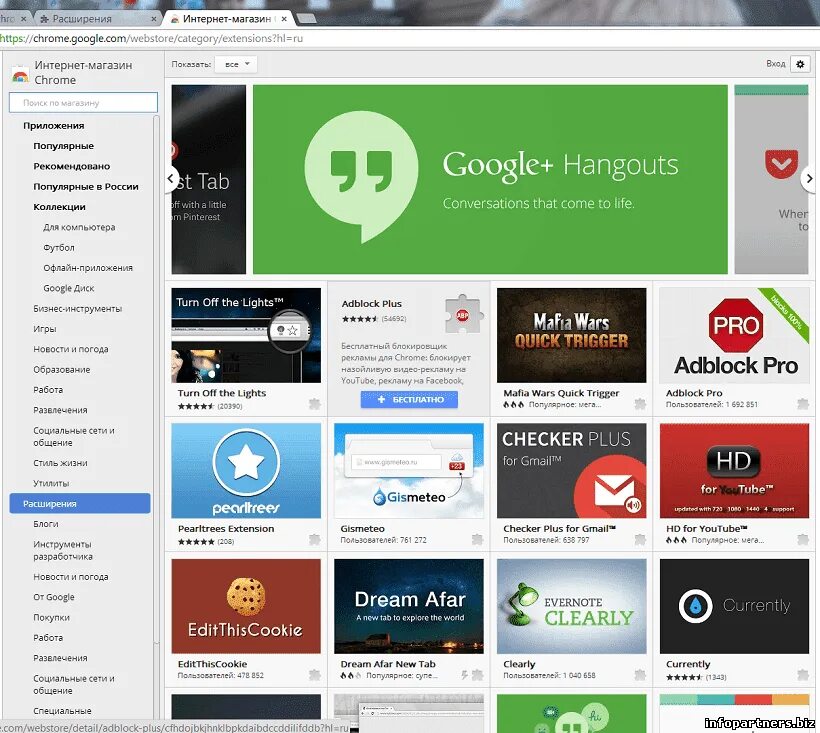Close the Расширения browser tab

[153, 19]
